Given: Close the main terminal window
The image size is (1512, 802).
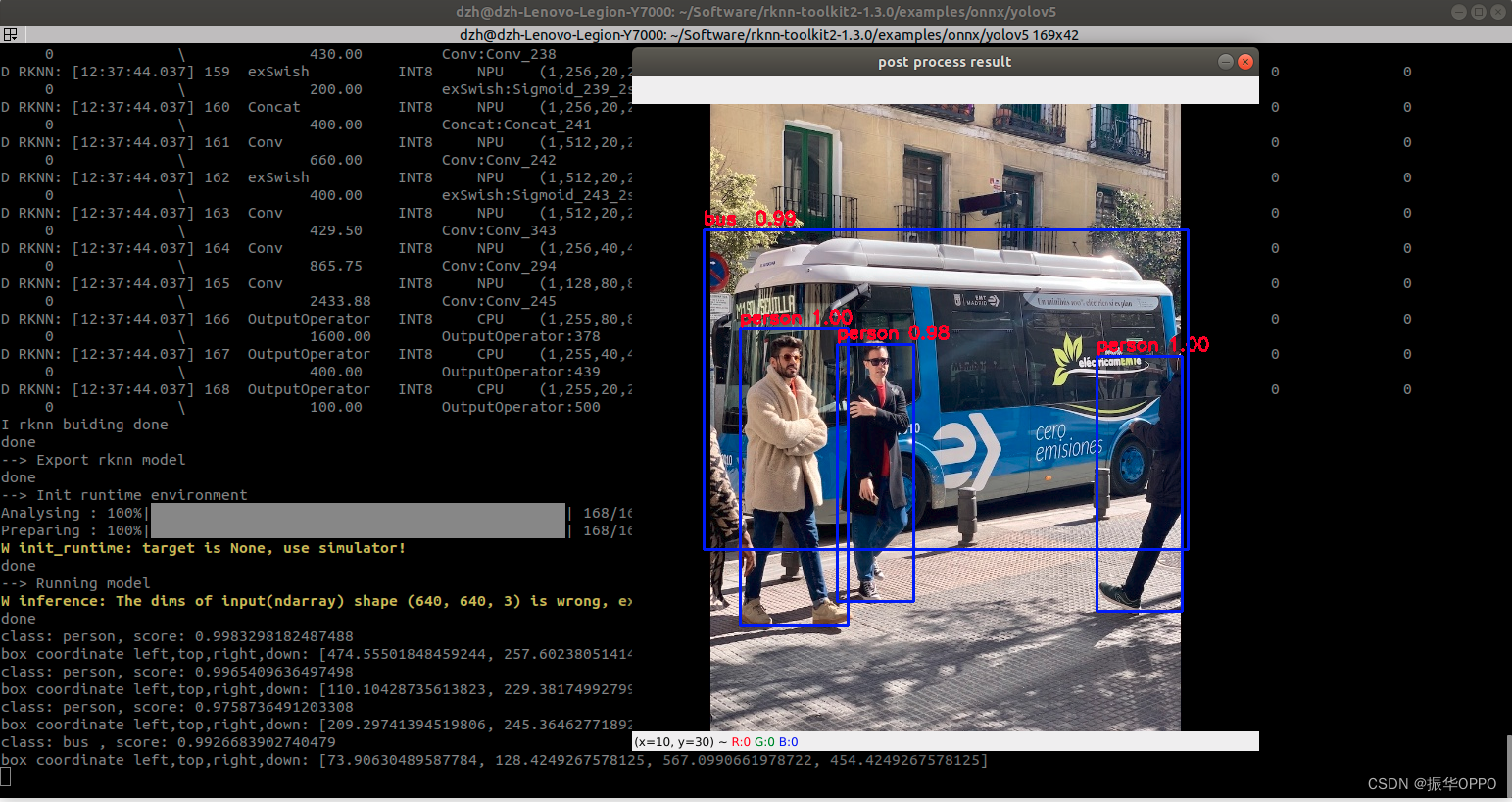Looking at the screenshot, I should pyautogui.click(x=1497, y=12).
